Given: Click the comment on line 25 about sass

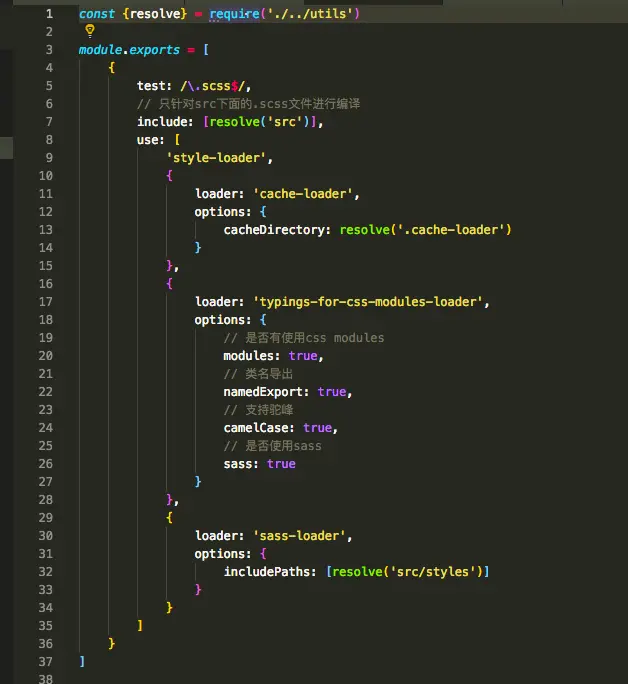Looking at the screenshot, I should (273, 446).
